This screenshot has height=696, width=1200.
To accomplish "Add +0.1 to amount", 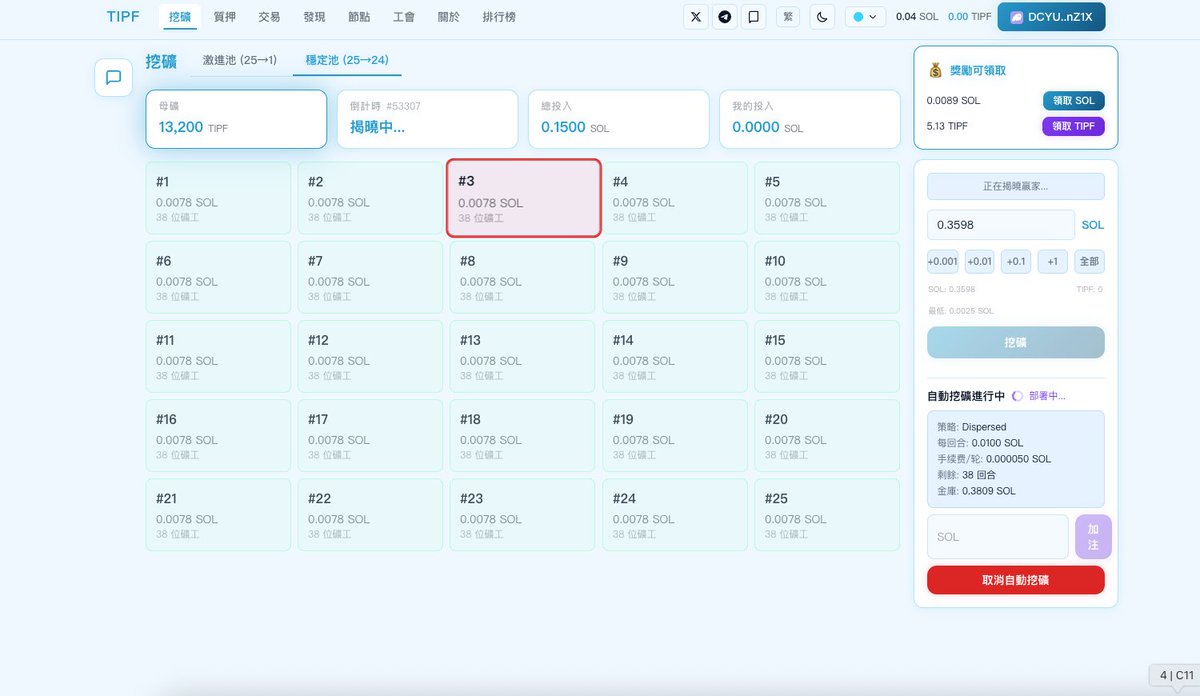I will click(x=1016, y=261).
